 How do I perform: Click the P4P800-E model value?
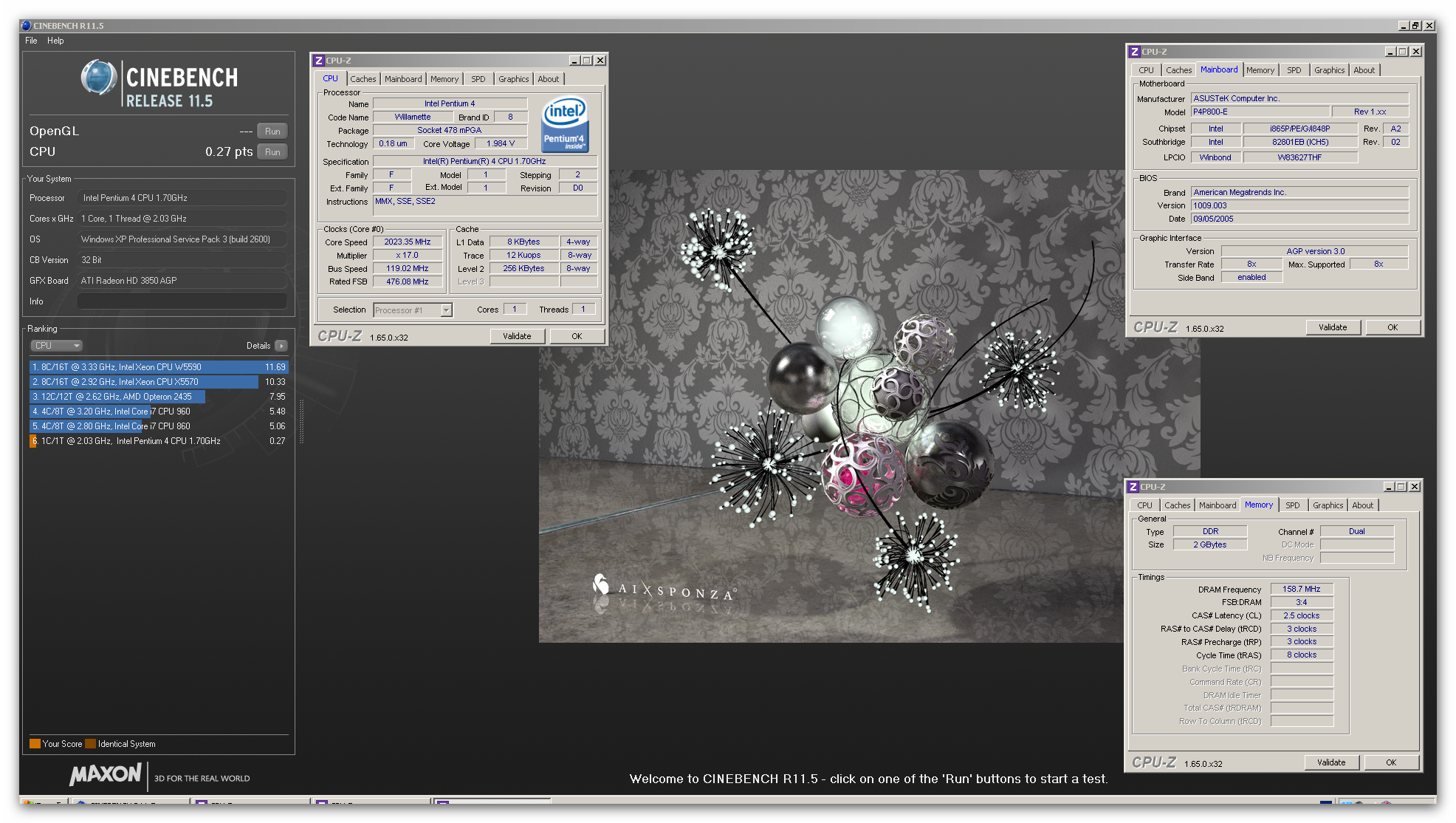(x=1260, y=112)
